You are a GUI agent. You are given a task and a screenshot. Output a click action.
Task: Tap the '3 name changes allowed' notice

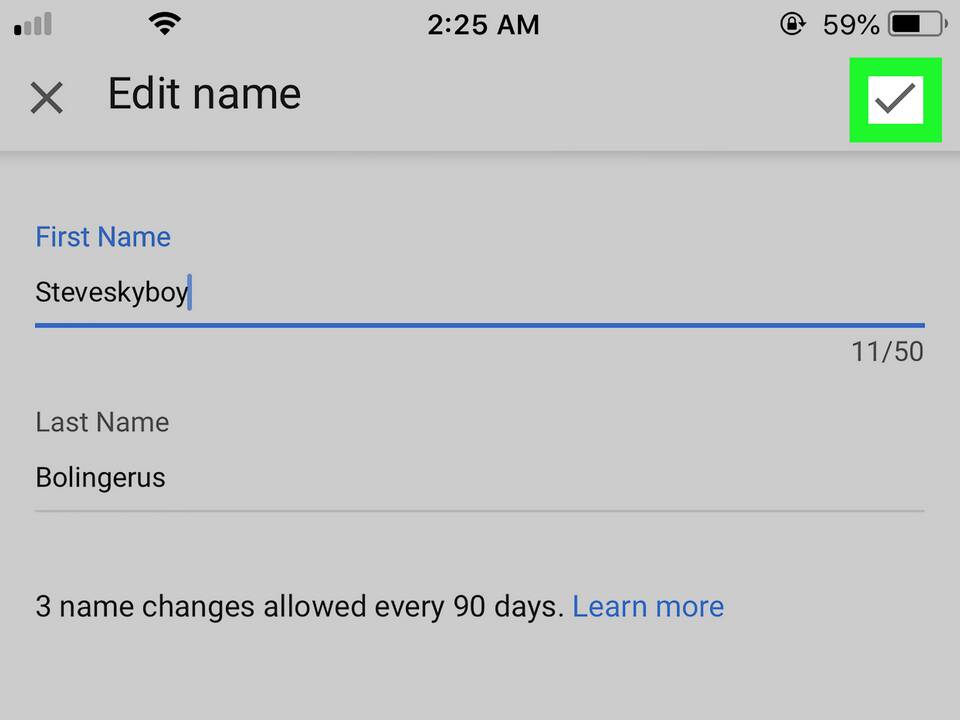(x=299, y=607)
